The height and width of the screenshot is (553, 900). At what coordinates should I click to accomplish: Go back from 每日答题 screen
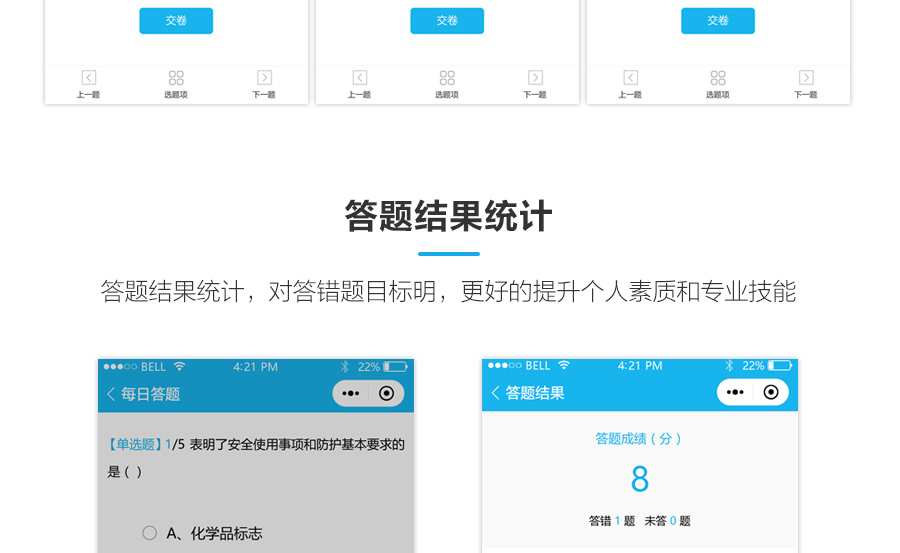click(x=111, y=394)
